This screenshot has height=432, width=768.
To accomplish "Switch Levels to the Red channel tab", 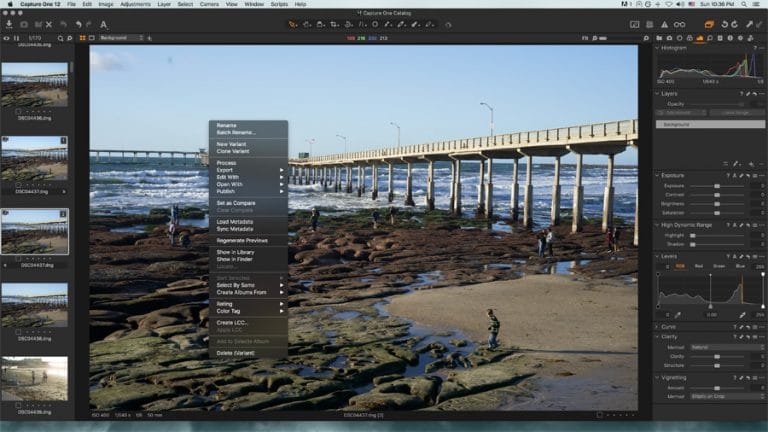I will pos(698,266).
